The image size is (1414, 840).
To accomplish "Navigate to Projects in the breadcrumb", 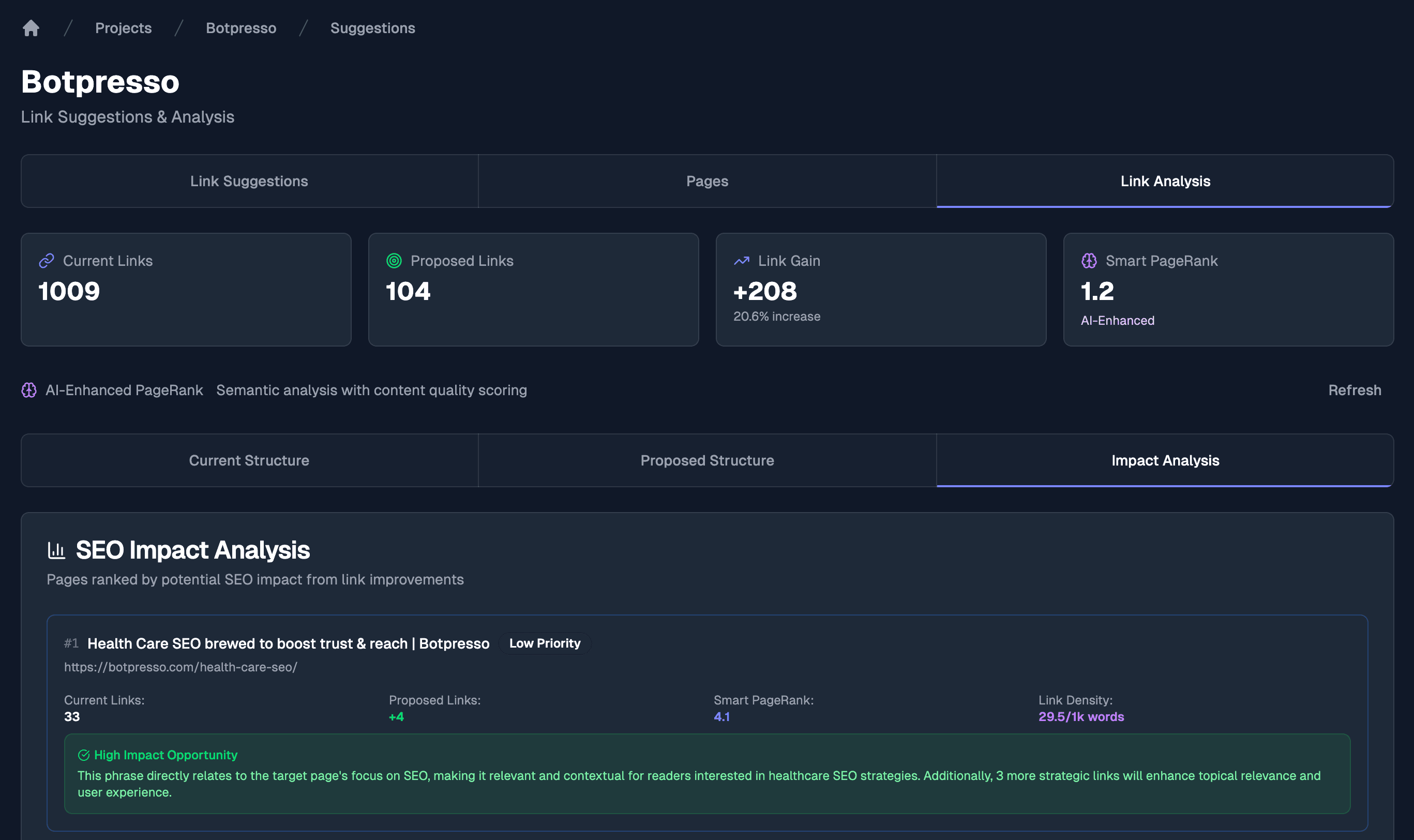I will (x=124, y=28).
